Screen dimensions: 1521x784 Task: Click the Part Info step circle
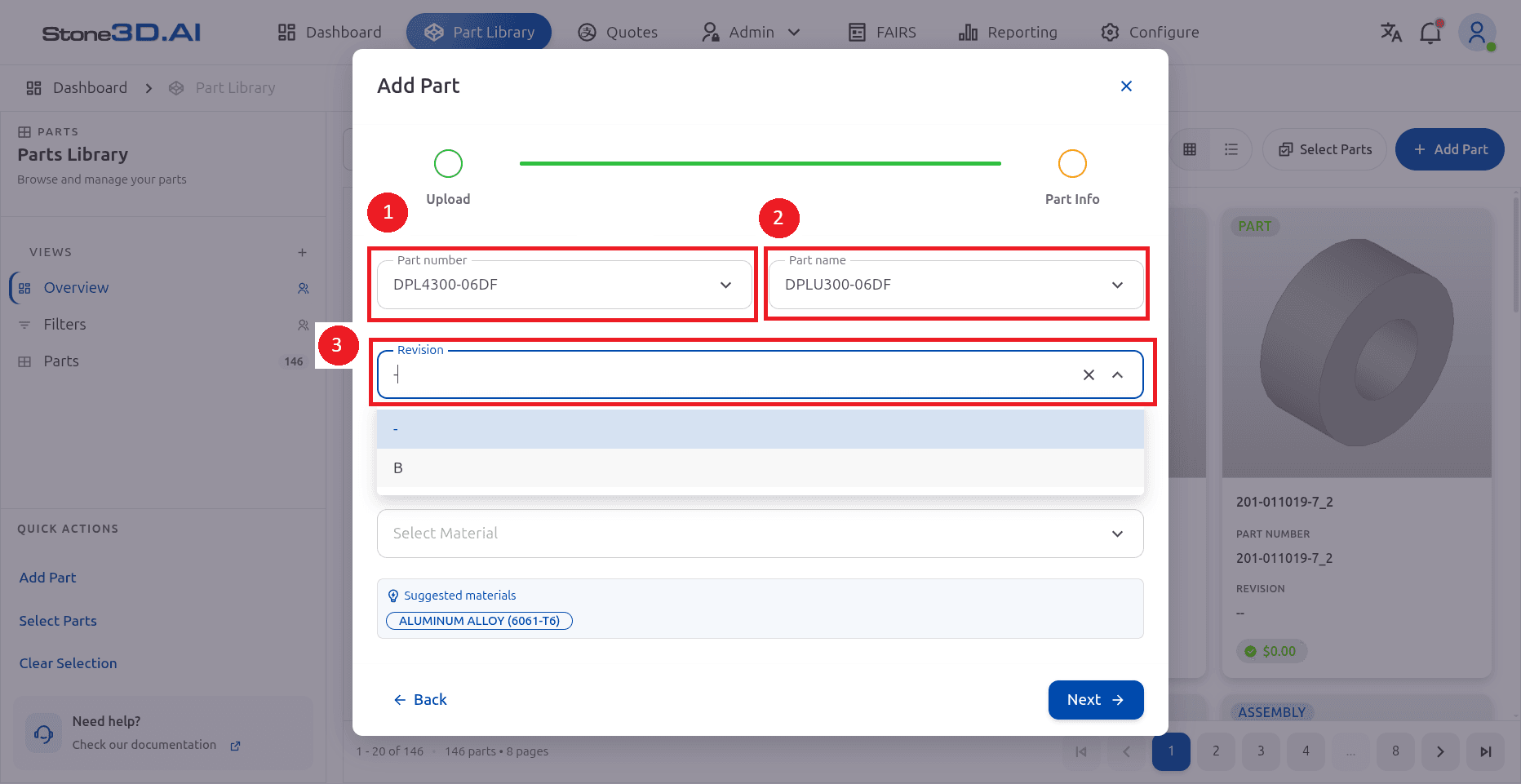[1072, 163]
